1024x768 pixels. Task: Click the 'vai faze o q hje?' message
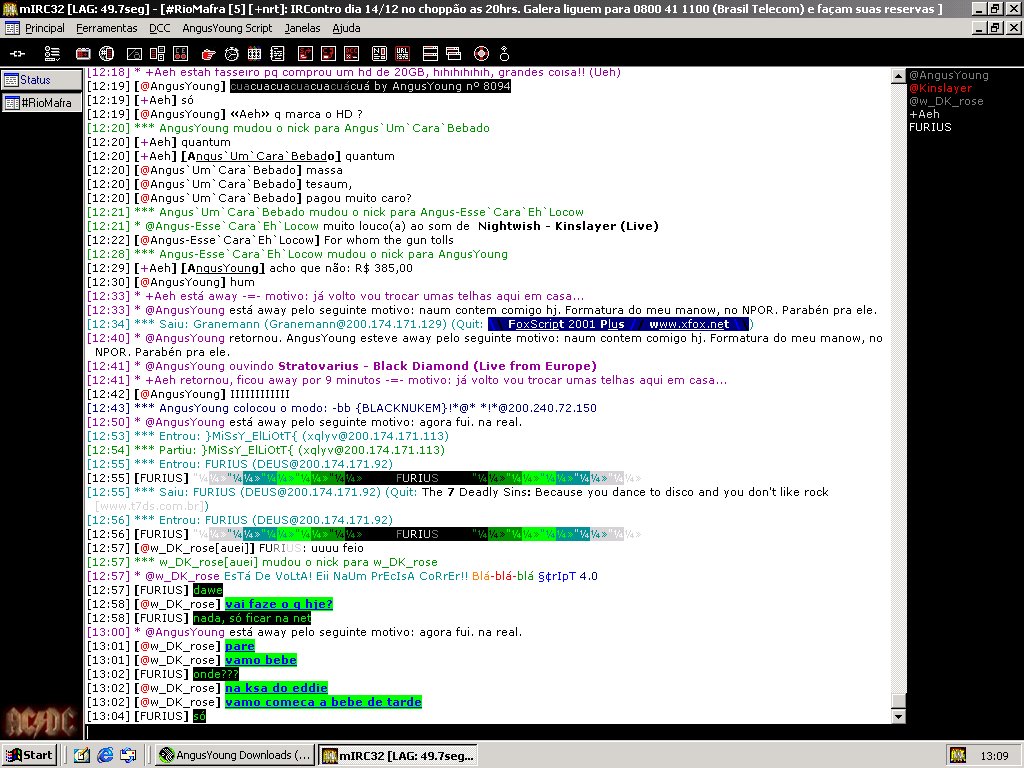279,604
